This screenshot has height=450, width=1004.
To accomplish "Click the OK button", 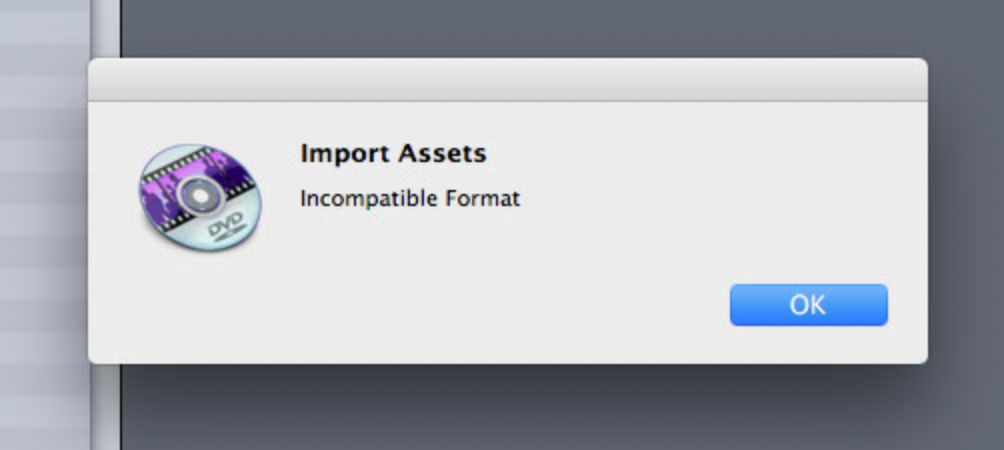I will [x=808, y=305].
